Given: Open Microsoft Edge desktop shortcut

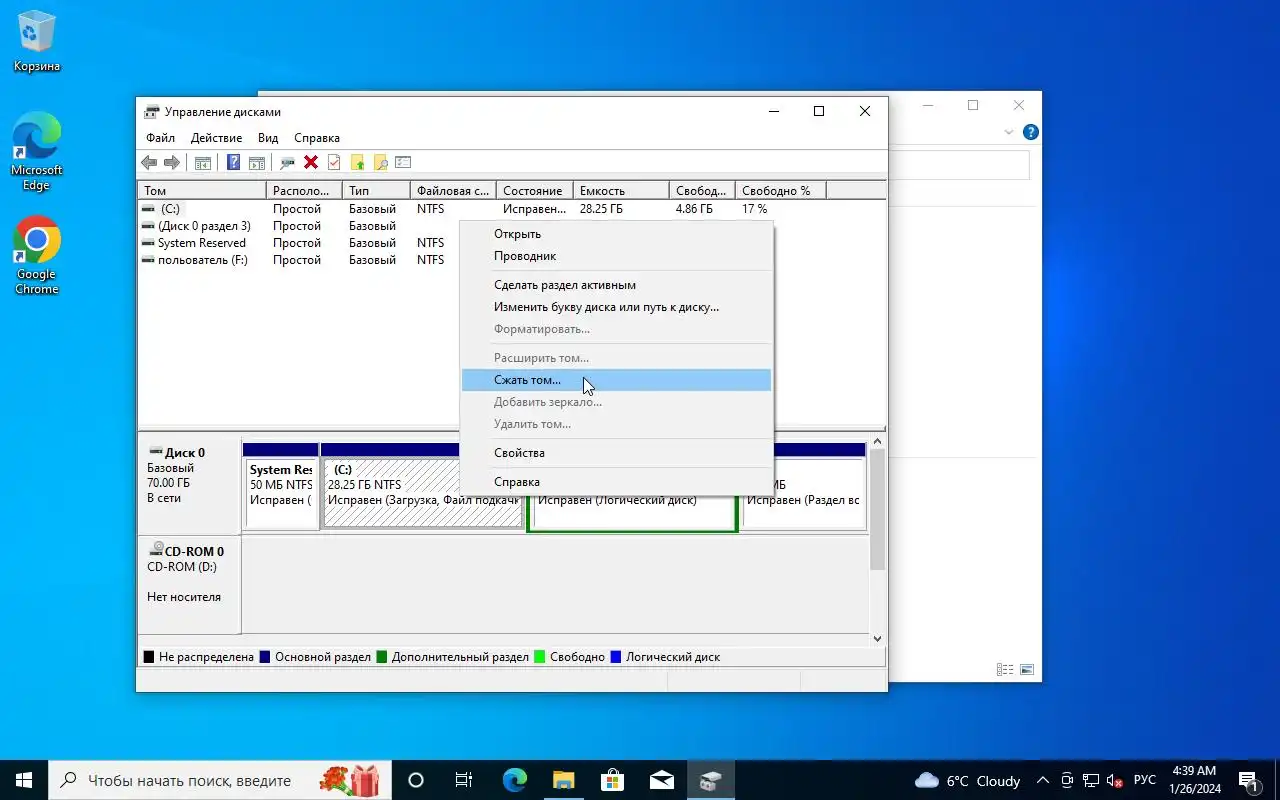Looking at the screenshot, I should point(37,151).
